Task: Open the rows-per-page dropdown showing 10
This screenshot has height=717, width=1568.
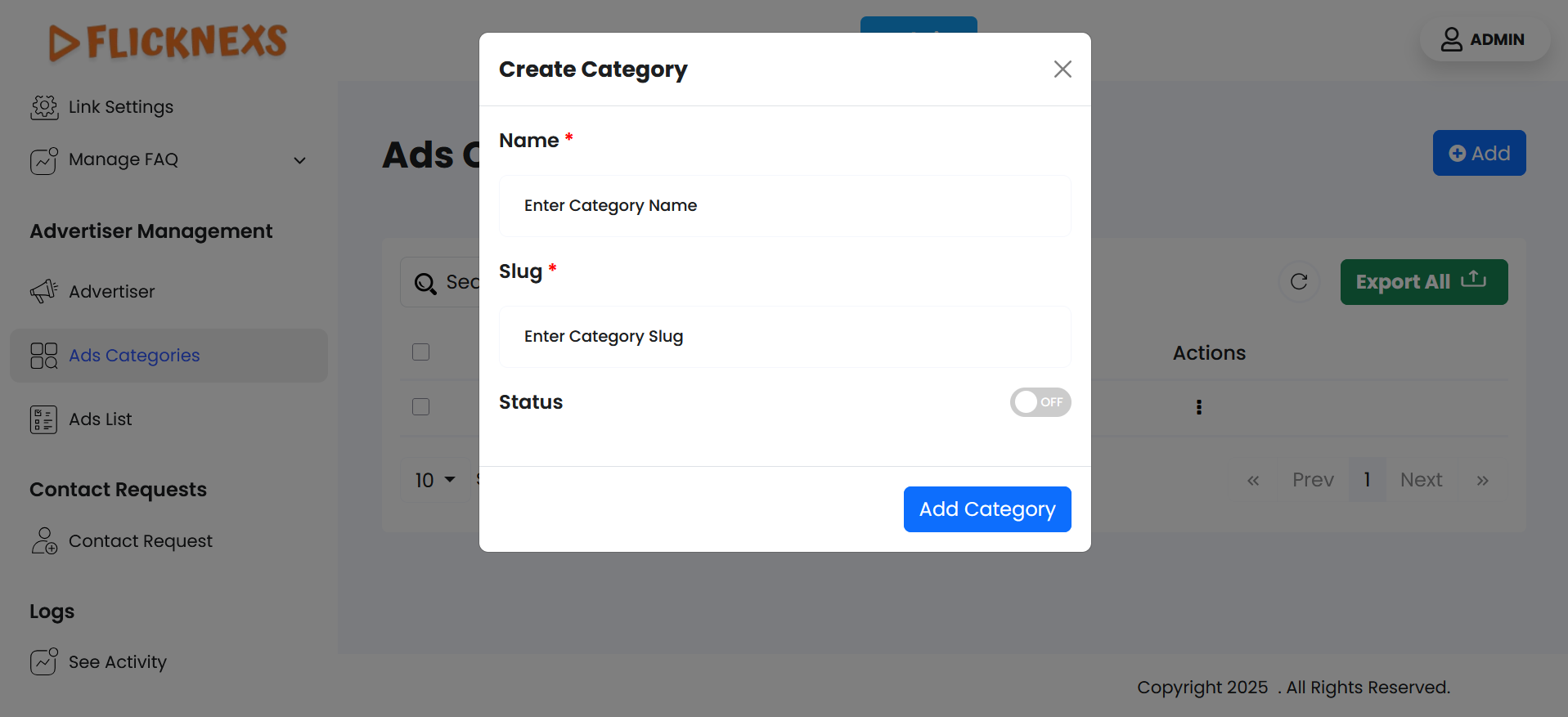Action: pos(434,480)
